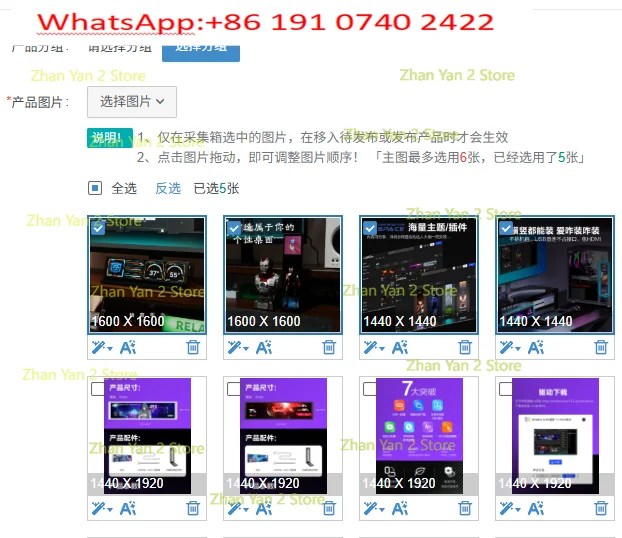Delete the gauge display 1600 X 1600 image
Screen dimensions: 622x538
click(193, 347)
